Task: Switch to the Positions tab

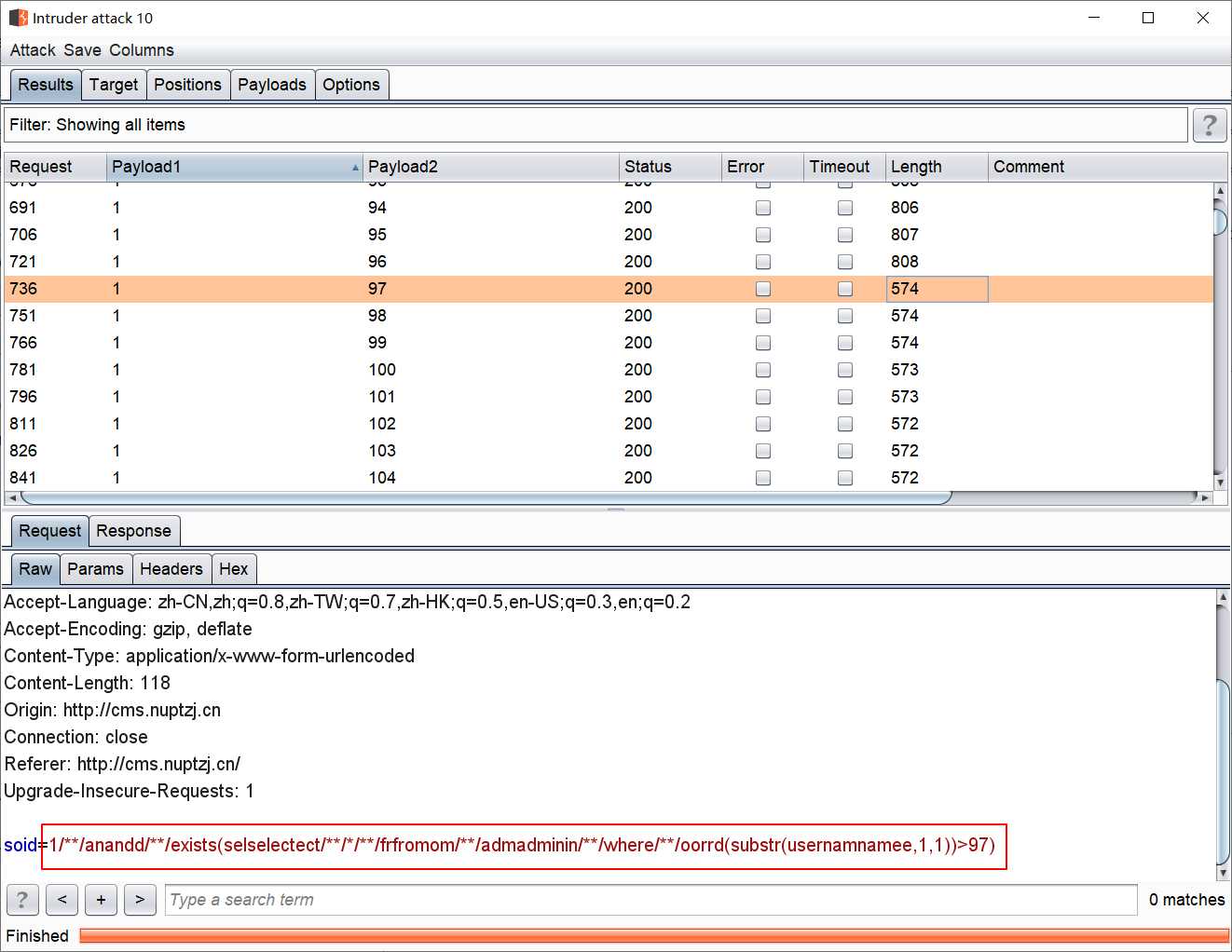Action: pos(187,85)
